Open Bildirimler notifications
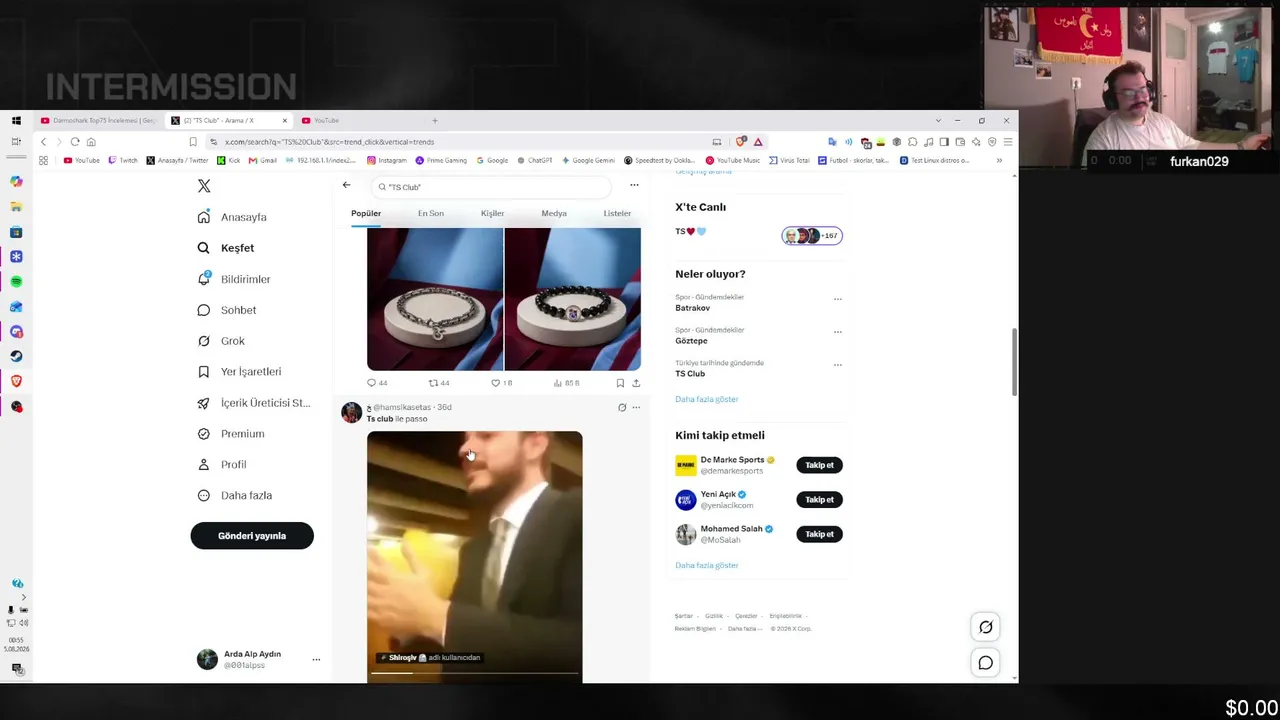 [x=234, y=279]
